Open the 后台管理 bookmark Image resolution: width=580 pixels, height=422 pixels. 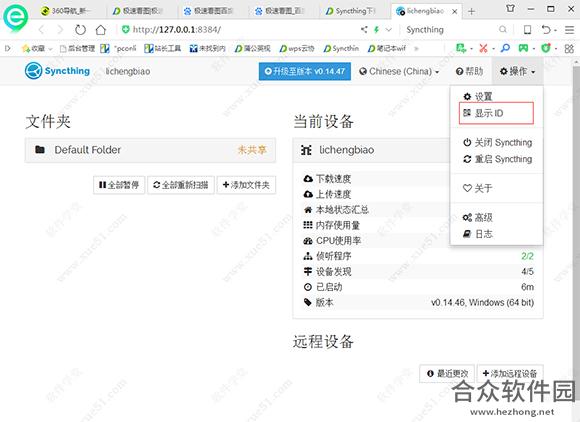77,48
